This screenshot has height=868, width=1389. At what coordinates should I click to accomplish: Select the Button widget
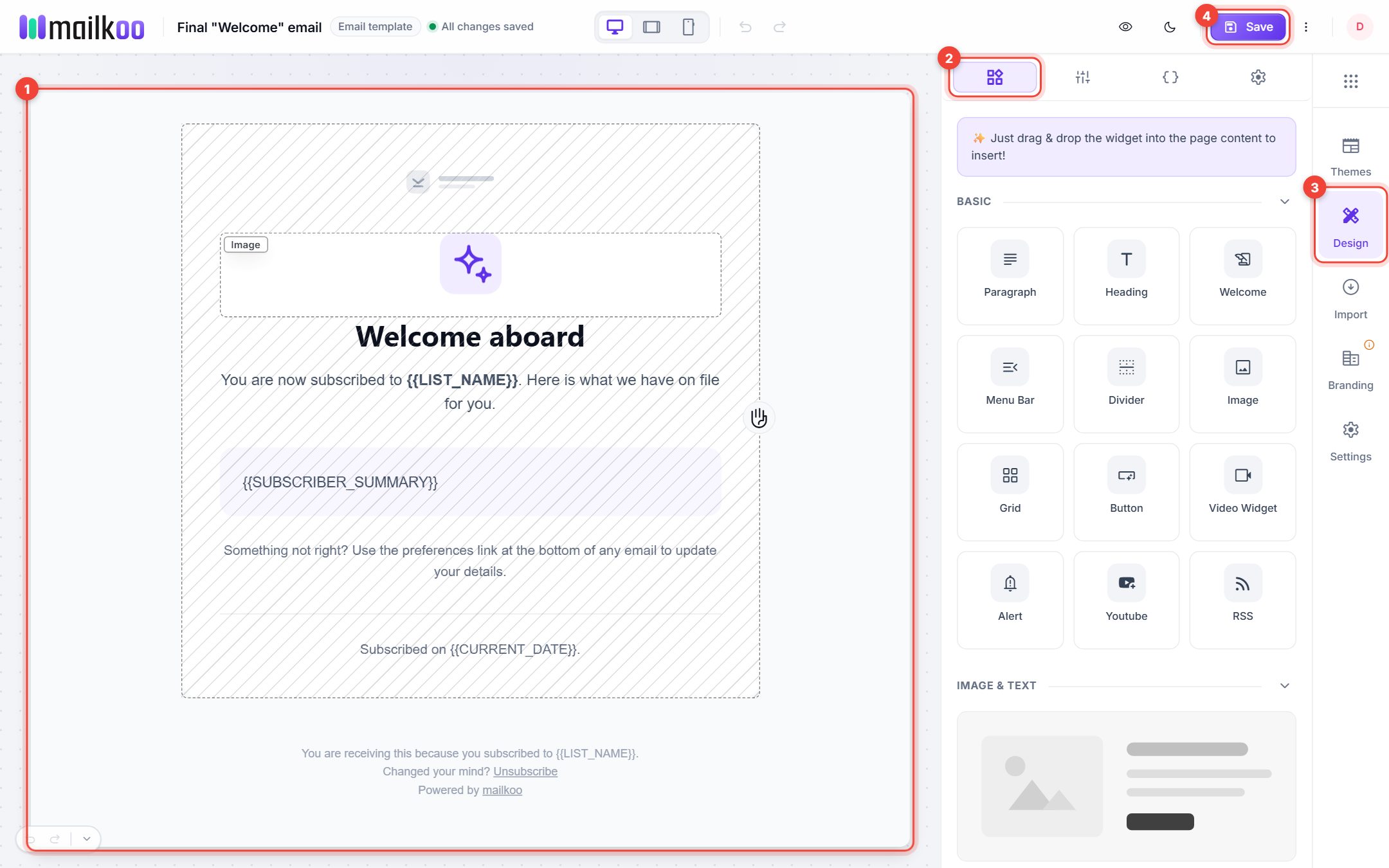click(1126, 492)
